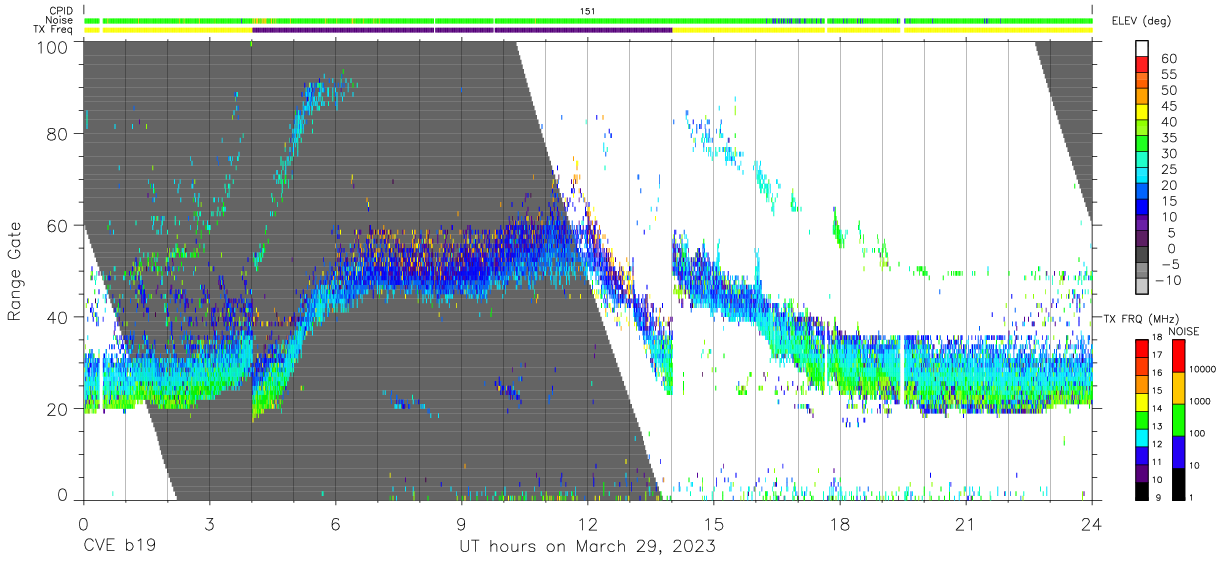This screenshot has width=1228, height=567.
Task: Click the TX Freq row label
Action: (52, 29)
